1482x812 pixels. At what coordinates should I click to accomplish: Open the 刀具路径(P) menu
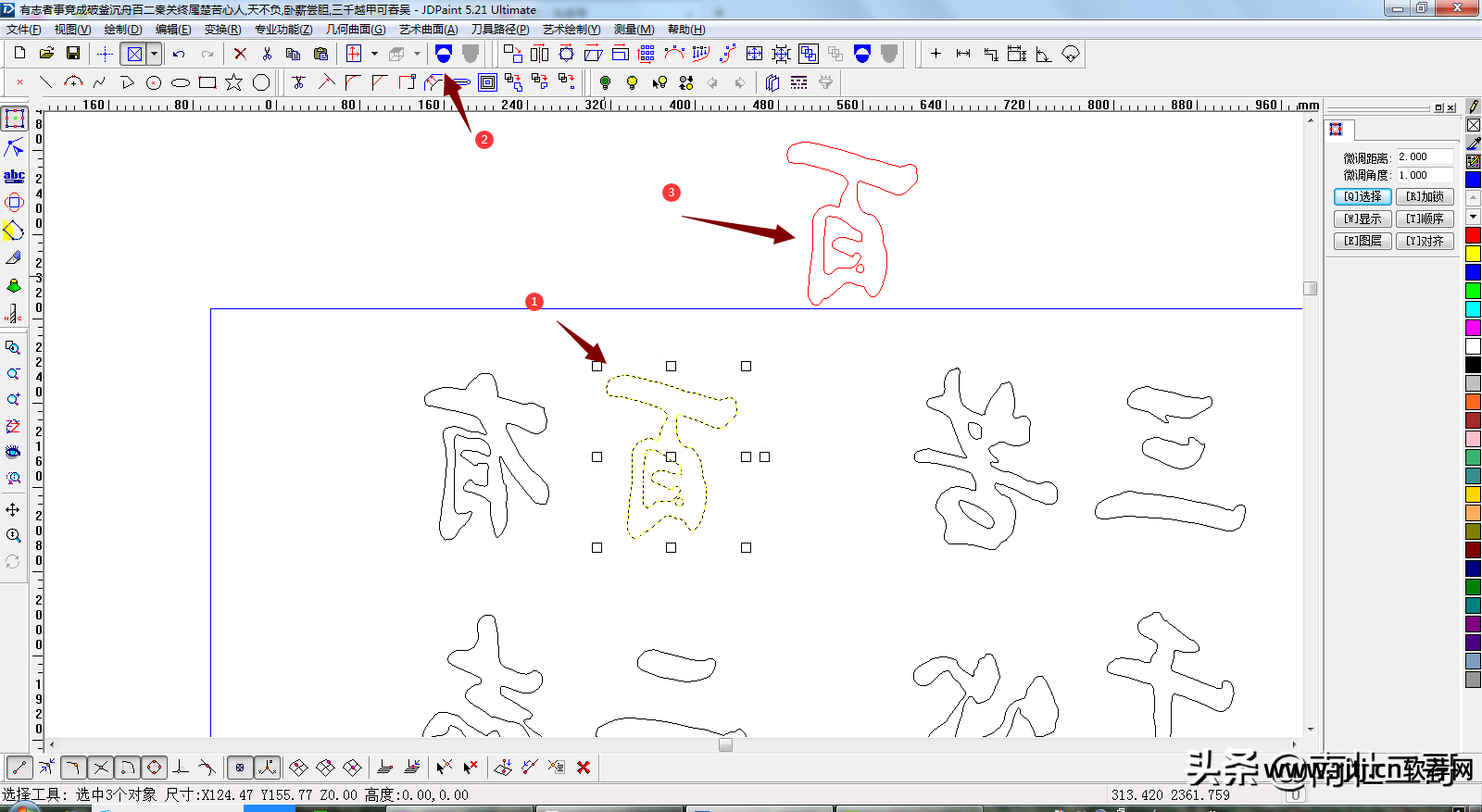[500, 30]
